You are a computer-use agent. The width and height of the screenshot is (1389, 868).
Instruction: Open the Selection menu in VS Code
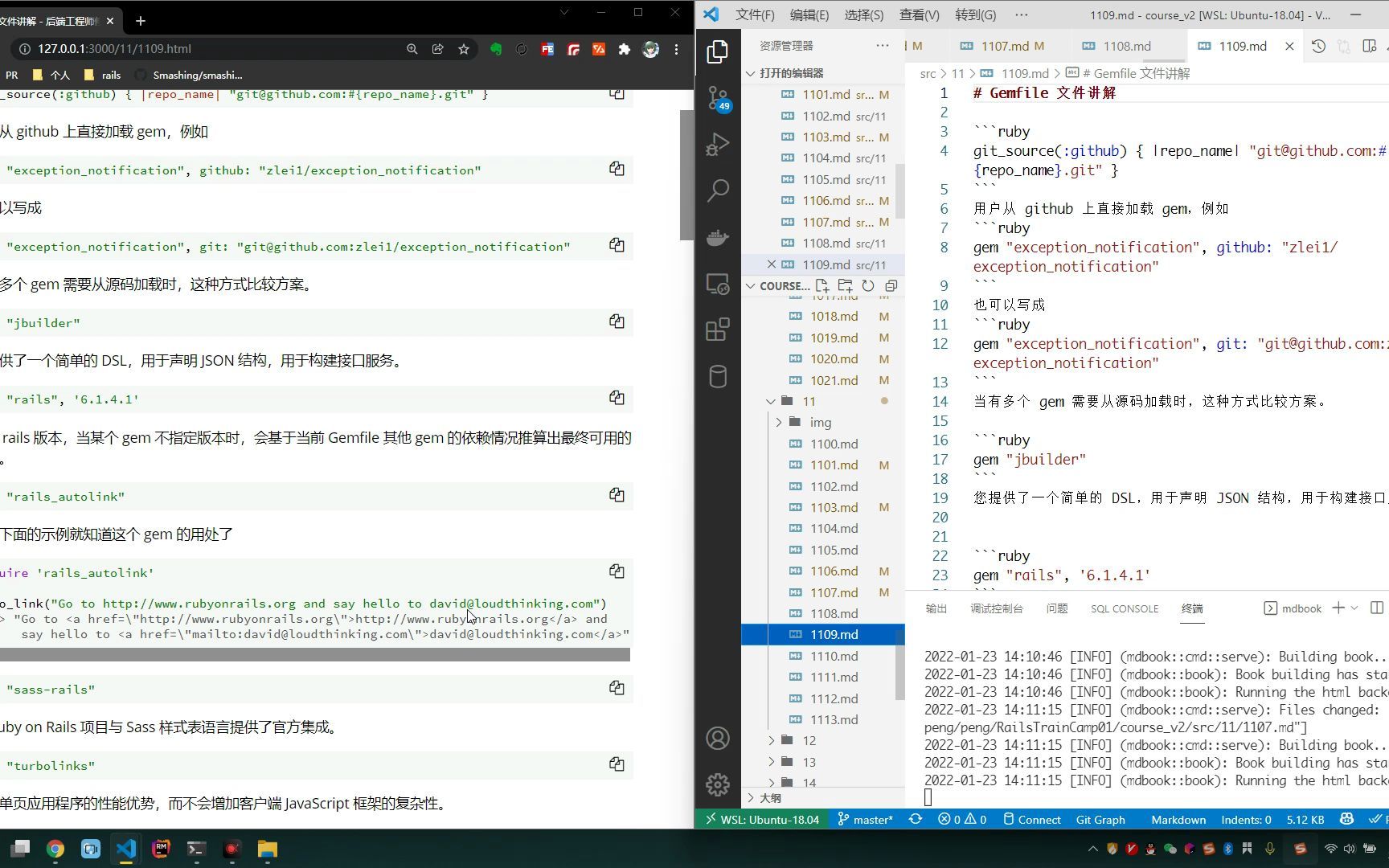coord(863,15)
